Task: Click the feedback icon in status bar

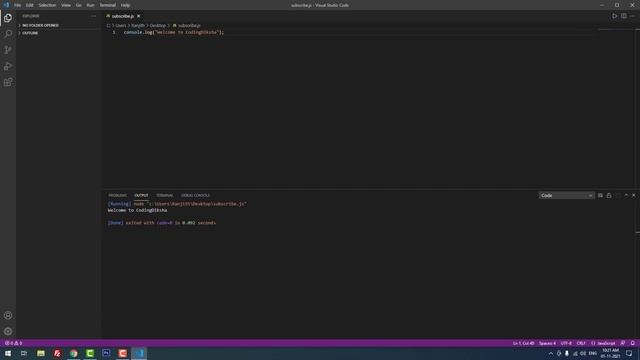Action: (623, 343)
